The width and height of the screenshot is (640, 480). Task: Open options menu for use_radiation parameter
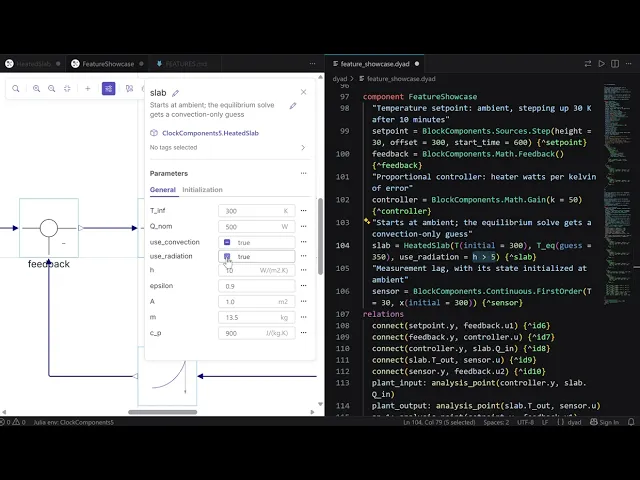(x=303, y=256)
